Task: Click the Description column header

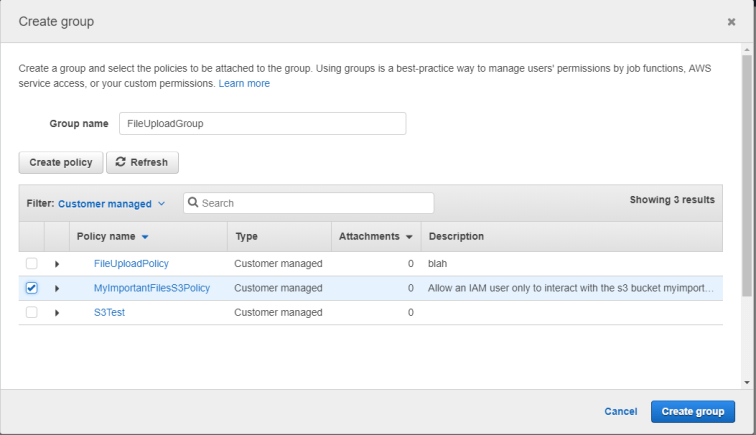Action: pyautogui.click(x=456, y=237)
